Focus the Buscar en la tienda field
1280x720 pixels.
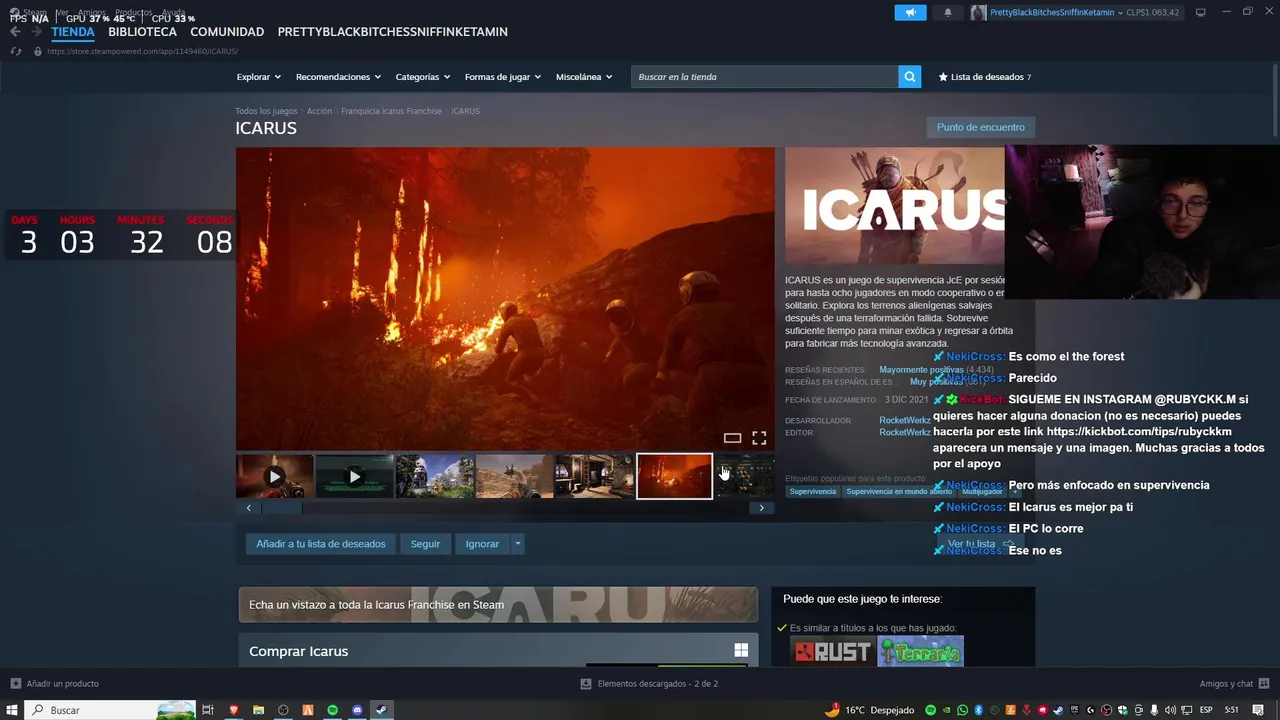(x=764, y=77)
